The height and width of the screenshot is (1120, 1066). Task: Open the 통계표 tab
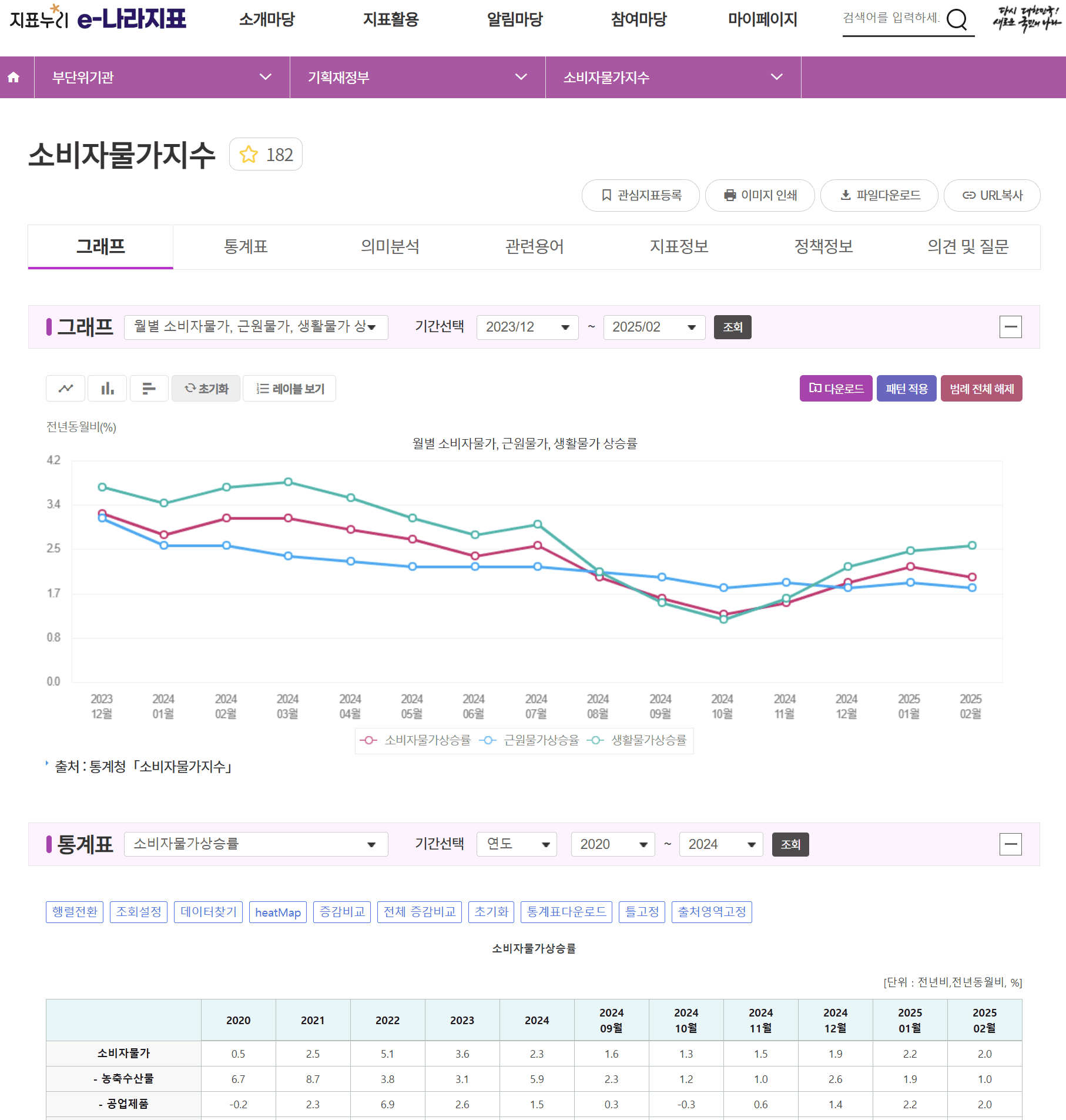pyautogui.click(x=246, y=246)
